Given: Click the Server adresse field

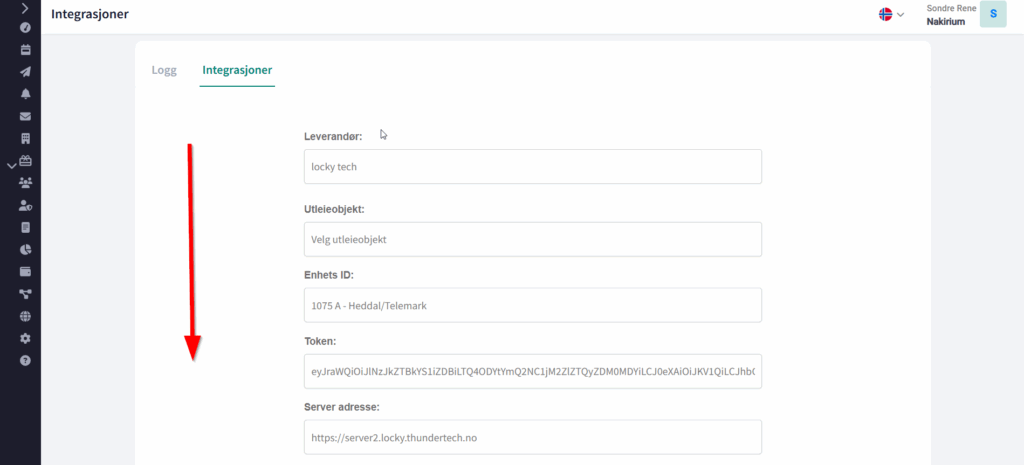Looking at the screenshot, I should [532, 437].
